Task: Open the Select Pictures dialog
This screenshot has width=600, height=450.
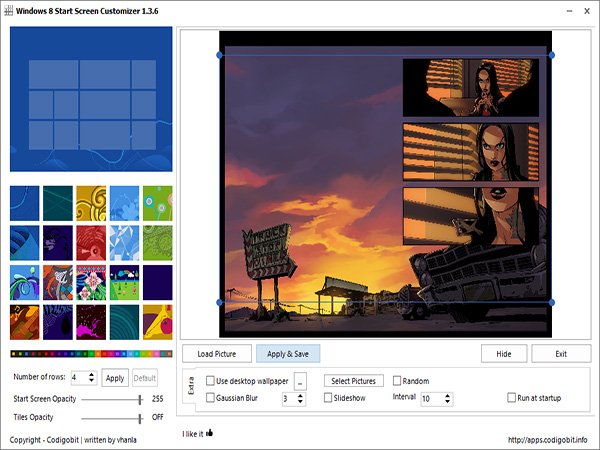Action: pyautogui.click(x=354, y=381)
